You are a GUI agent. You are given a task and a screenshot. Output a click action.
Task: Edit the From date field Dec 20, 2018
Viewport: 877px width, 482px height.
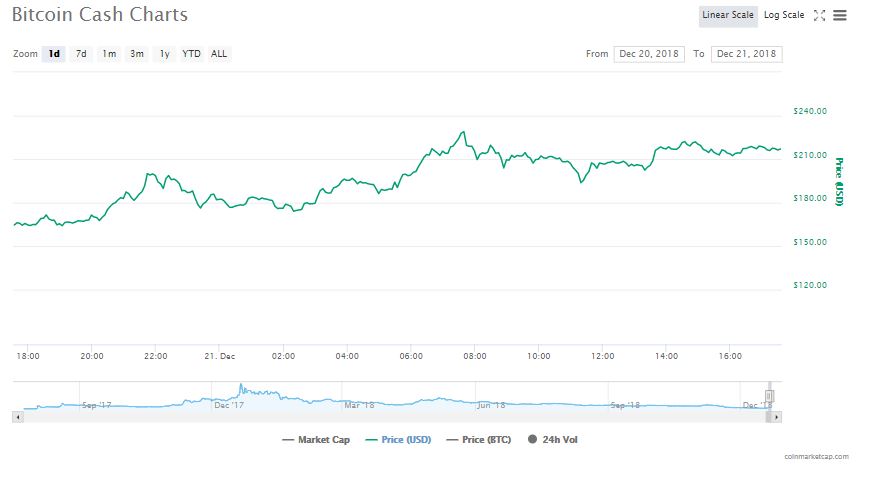[649, 54]
